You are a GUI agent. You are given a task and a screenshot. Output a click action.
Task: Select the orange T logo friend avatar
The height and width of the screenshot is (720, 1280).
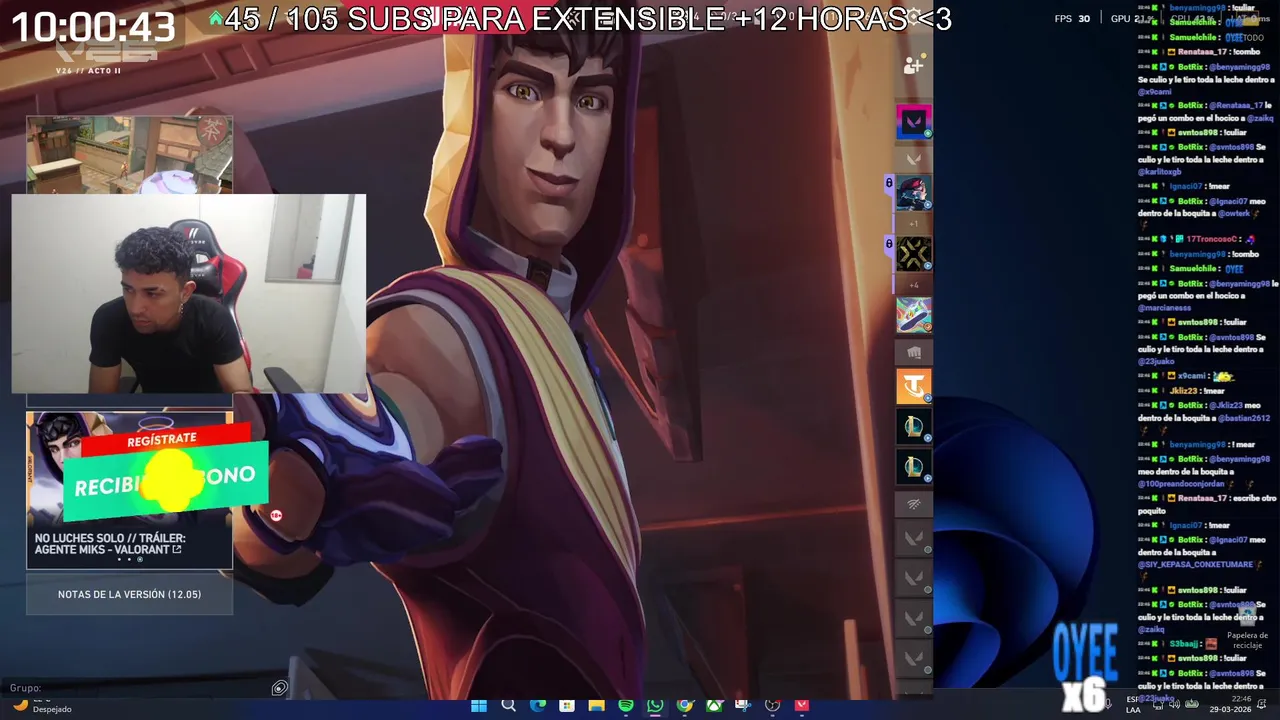(913, 385)
